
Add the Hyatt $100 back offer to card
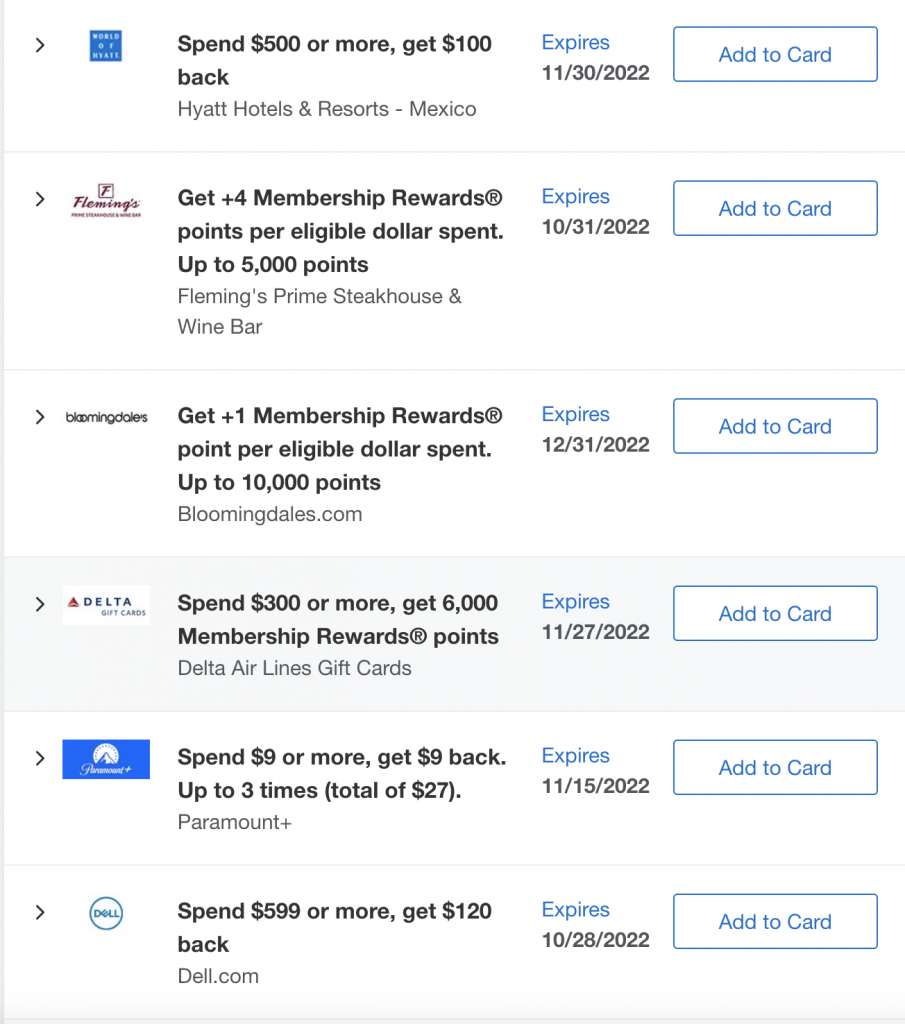(775, 55)
